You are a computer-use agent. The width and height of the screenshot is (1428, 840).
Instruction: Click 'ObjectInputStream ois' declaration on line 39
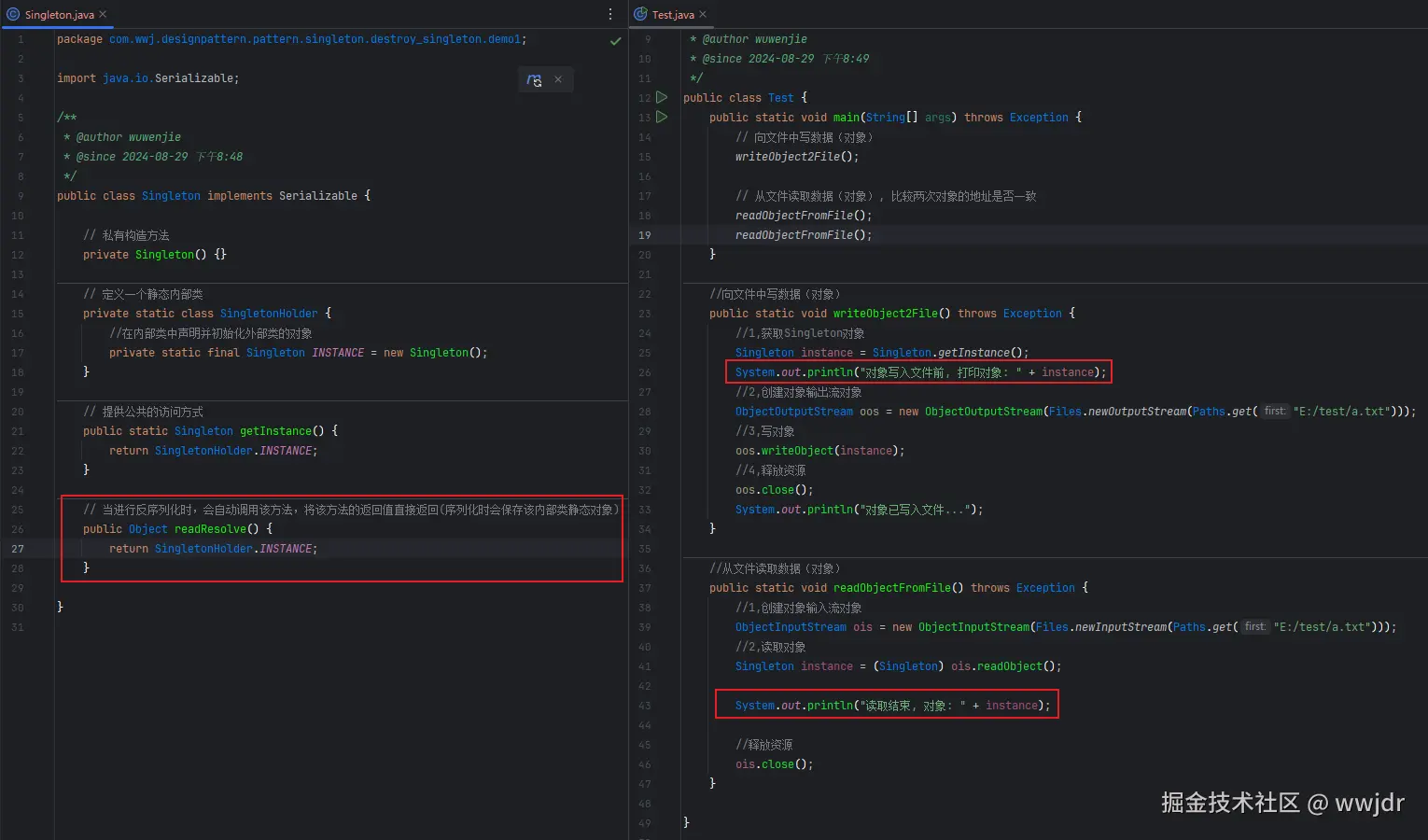click(x=804, y=627)
